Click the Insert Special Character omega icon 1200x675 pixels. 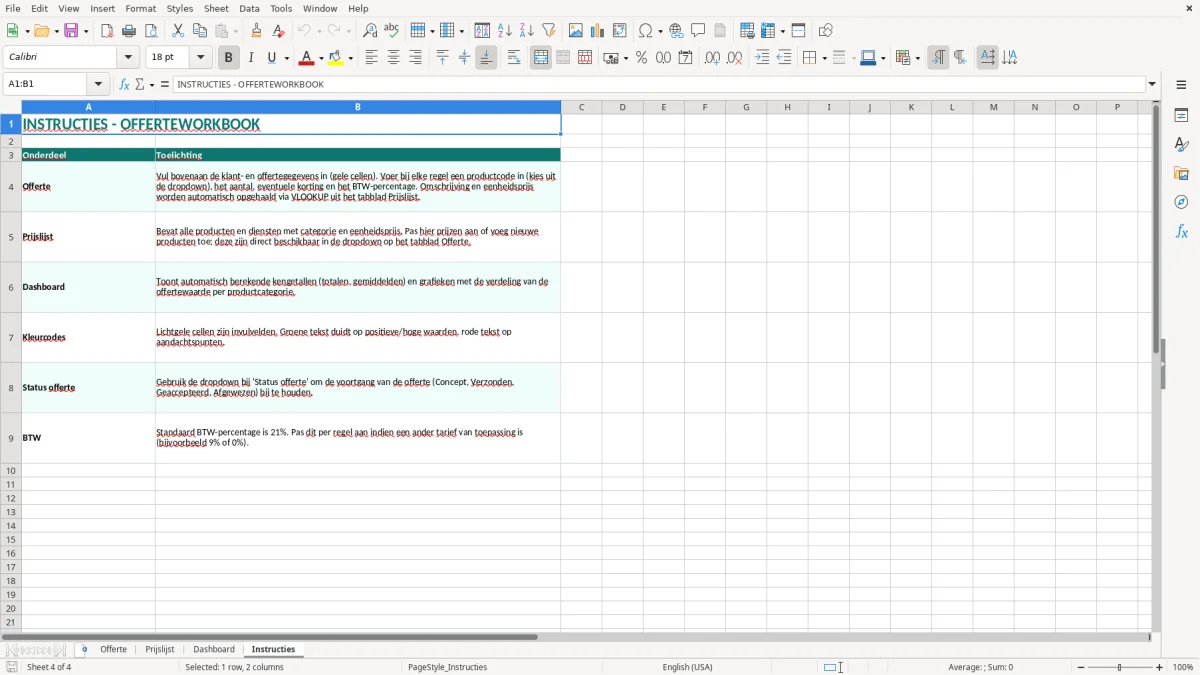[x=646, y=31]
